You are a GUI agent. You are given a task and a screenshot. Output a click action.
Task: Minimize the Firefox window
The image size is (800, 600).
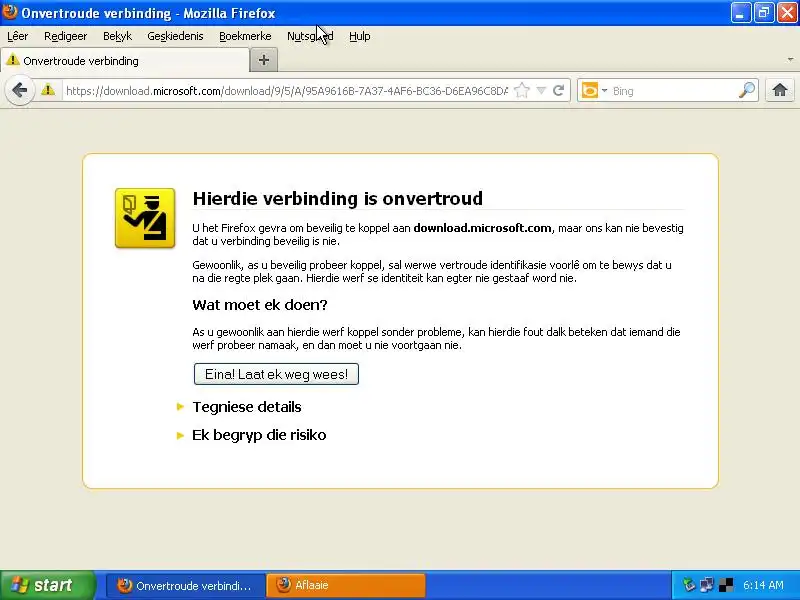(x=741, y=13)
